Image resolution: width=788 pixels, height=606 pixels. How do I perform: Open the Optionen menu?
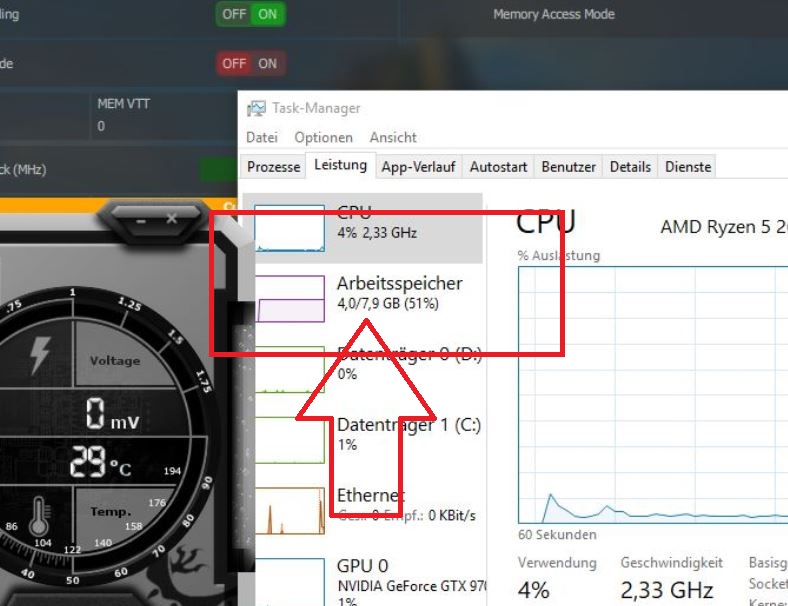coord(323,137)
